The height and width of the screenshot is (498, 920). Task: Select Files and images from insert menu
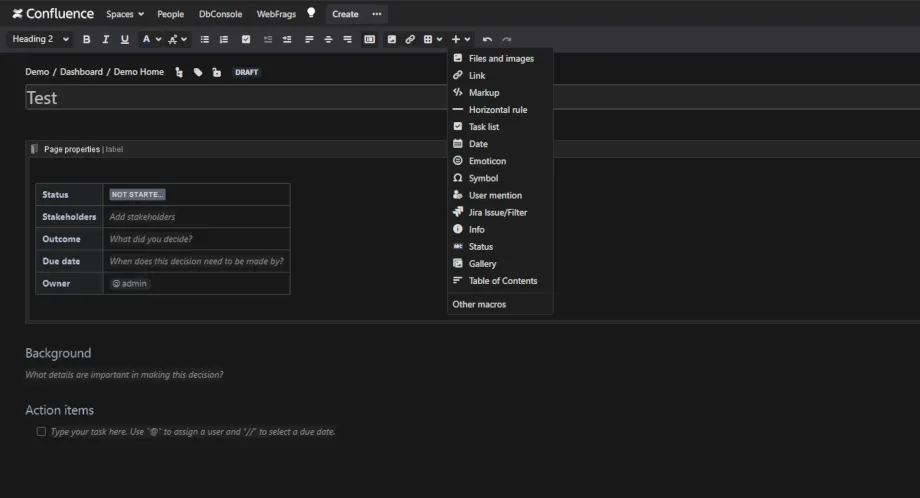(500, 59)
